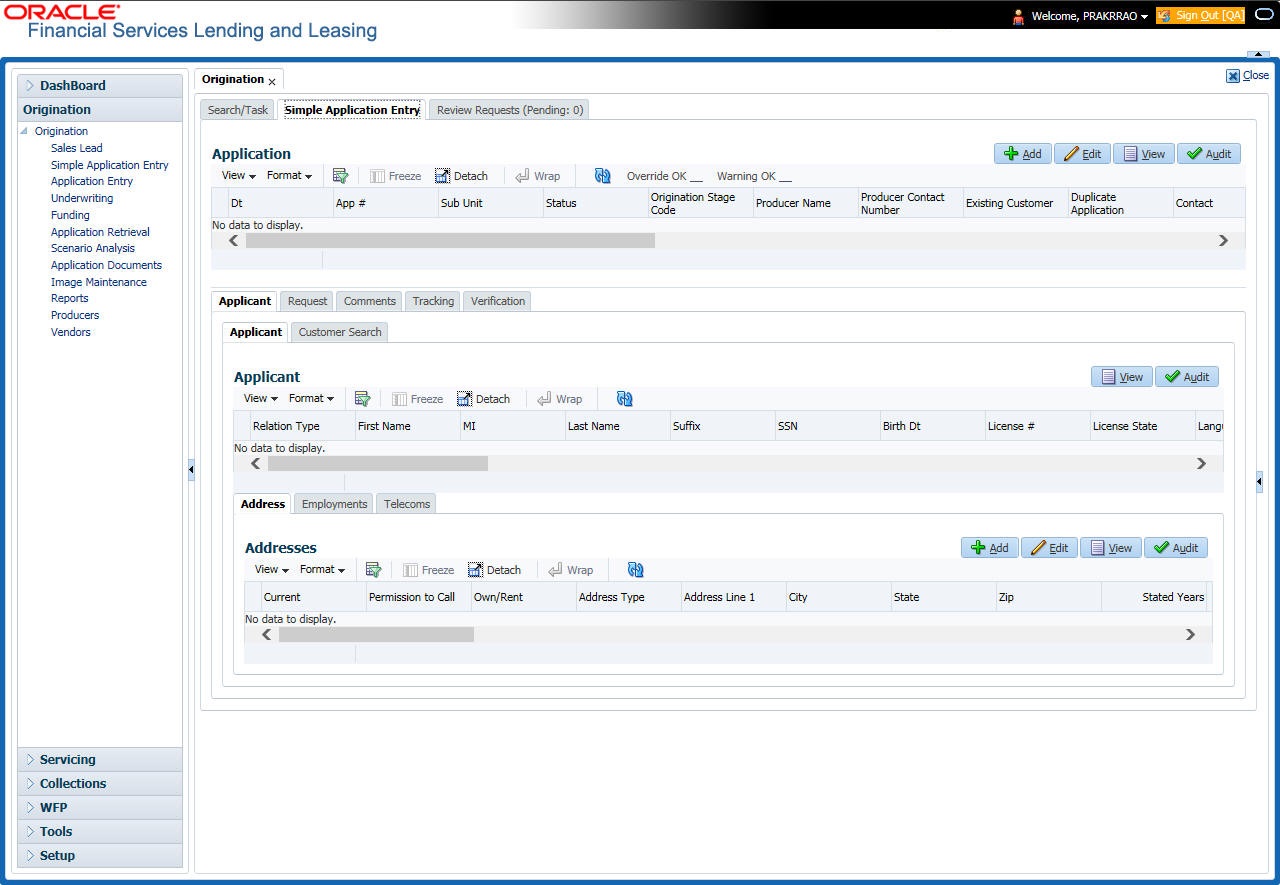The image size is (1280, 885).
Task: Toggle the right-side pane splitter arrow
Action: tap(1259, 482)
